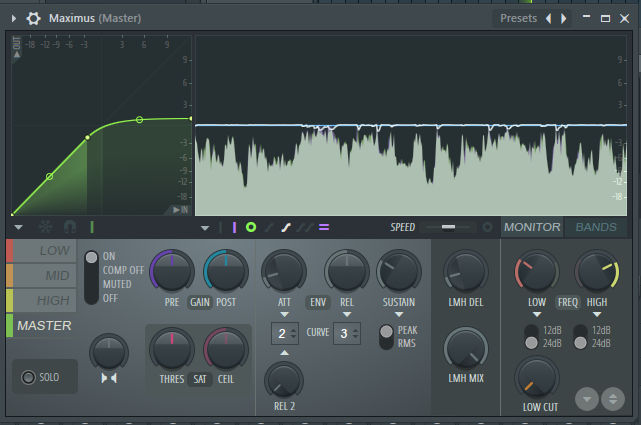Image resolution: width=641 pixels, height=425 pixels.
Task: Click the SUSTAIN knob
Action: point(399,272)
